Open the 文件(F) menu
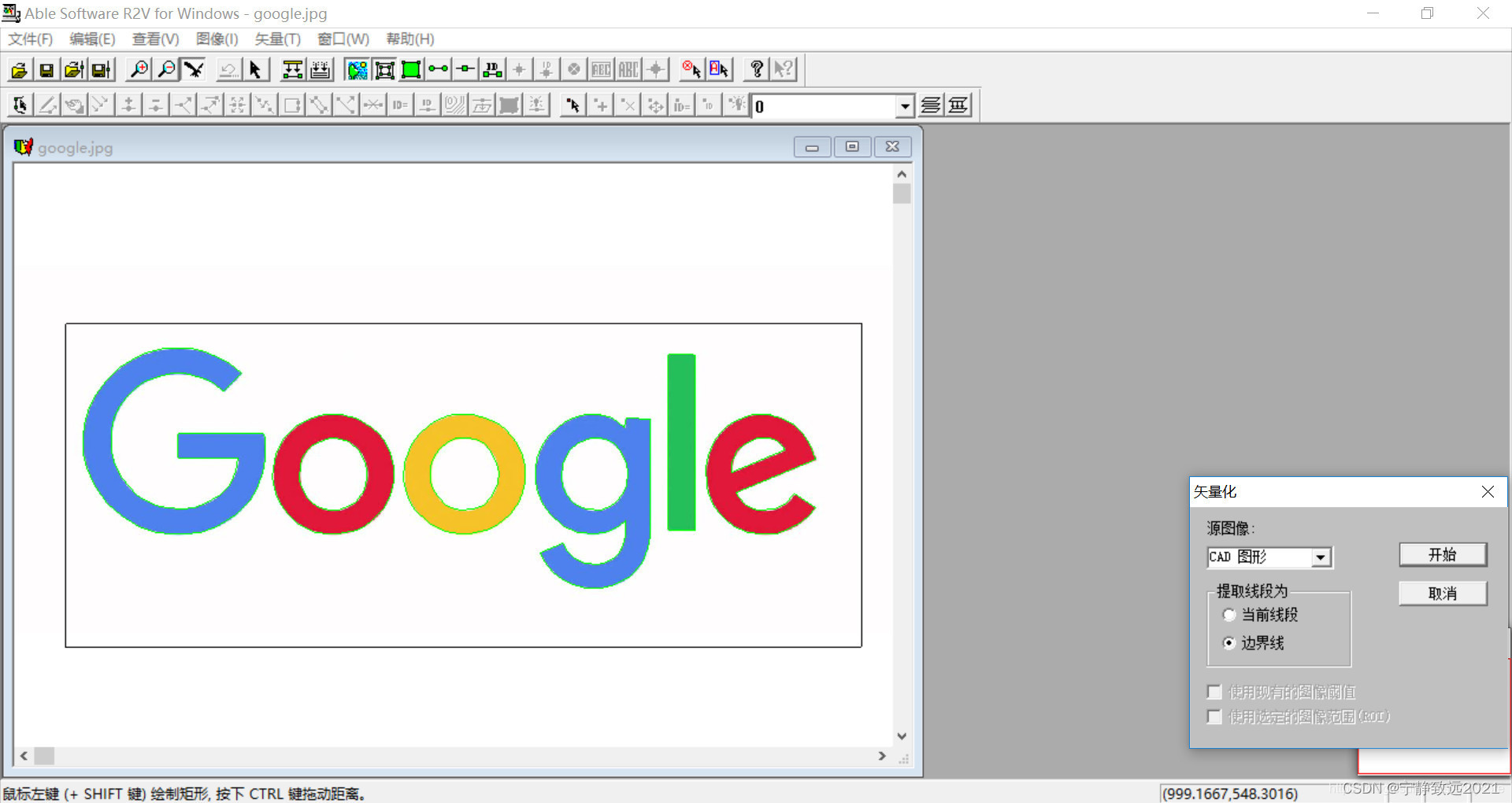Image resolution: width=1512 pixels, height=803 pixels. pos(30,39)
